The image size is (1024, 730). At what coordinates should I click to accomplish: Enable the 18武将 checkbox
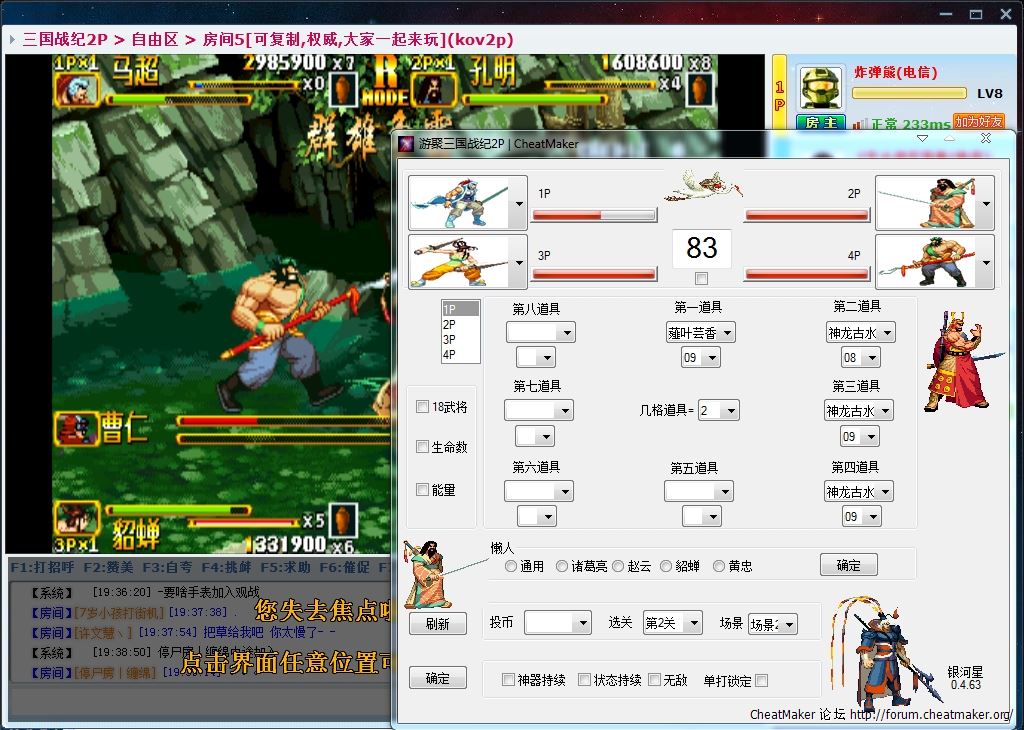coord(423,407)
